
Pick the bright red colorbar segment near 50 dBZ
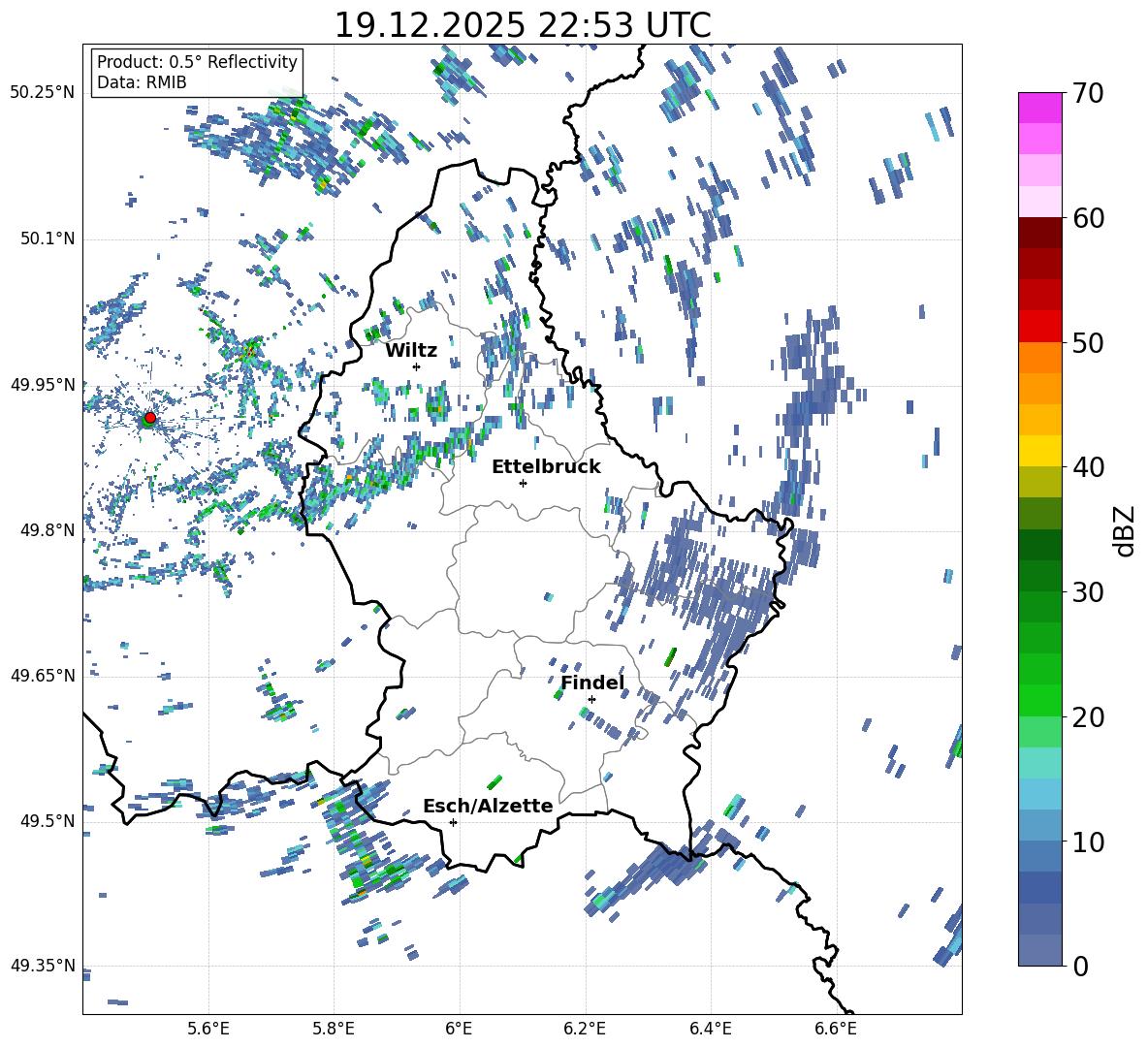(x=1039, y=326)
